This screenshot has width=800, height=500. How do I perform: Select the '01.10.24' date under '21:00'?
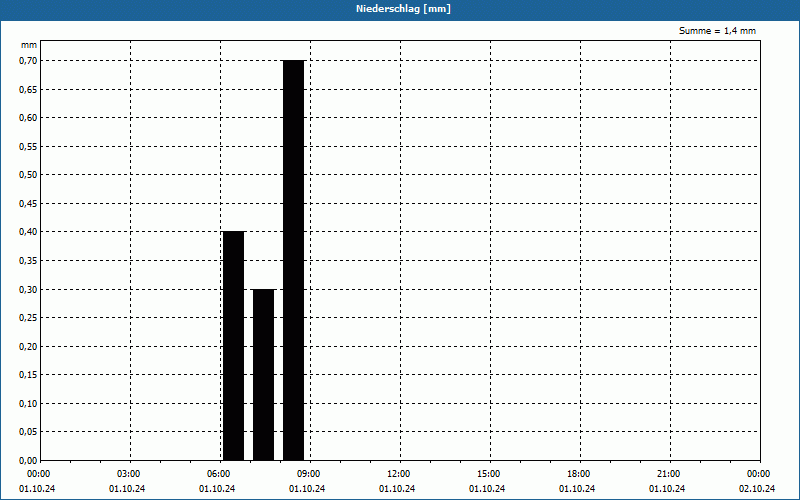(x=667, y=489)
